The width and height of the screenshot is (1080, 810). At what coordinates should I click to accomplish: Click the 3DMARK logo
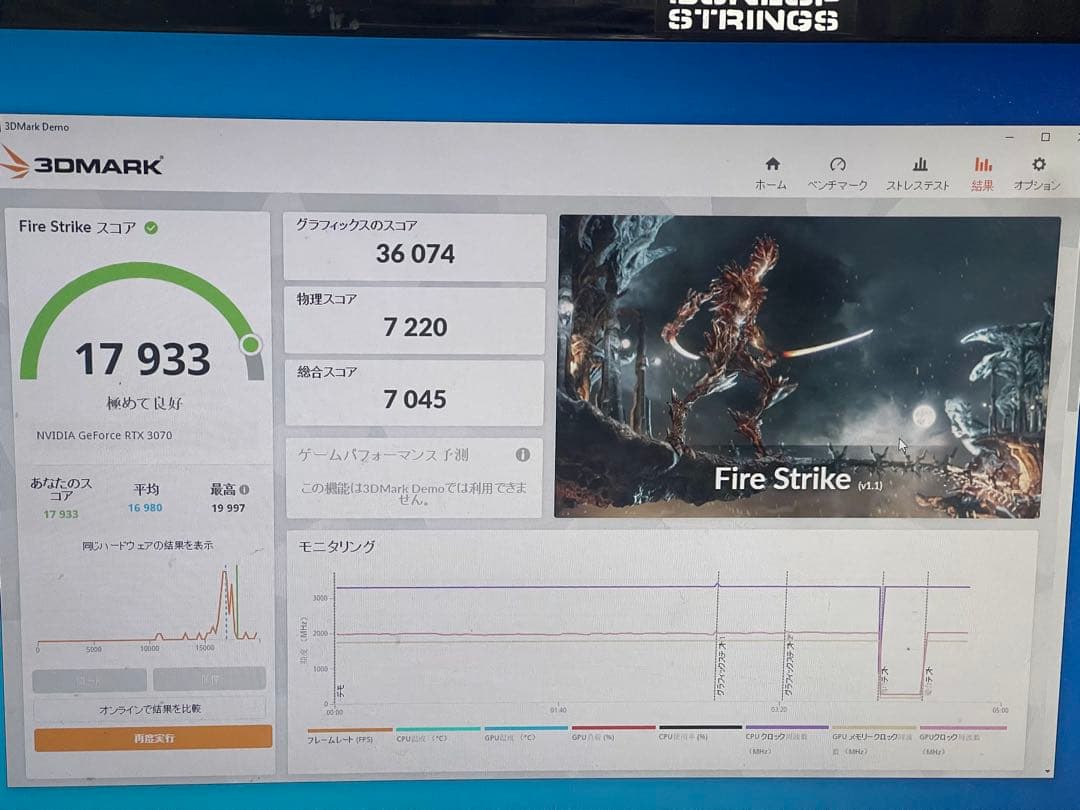coord(81,164)
